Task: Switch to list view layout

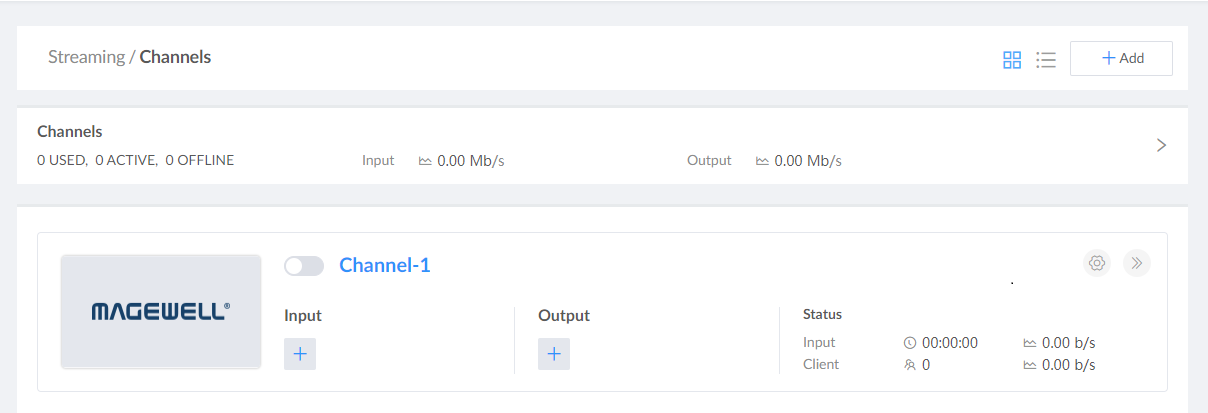Action: [x=1046, y=60]
